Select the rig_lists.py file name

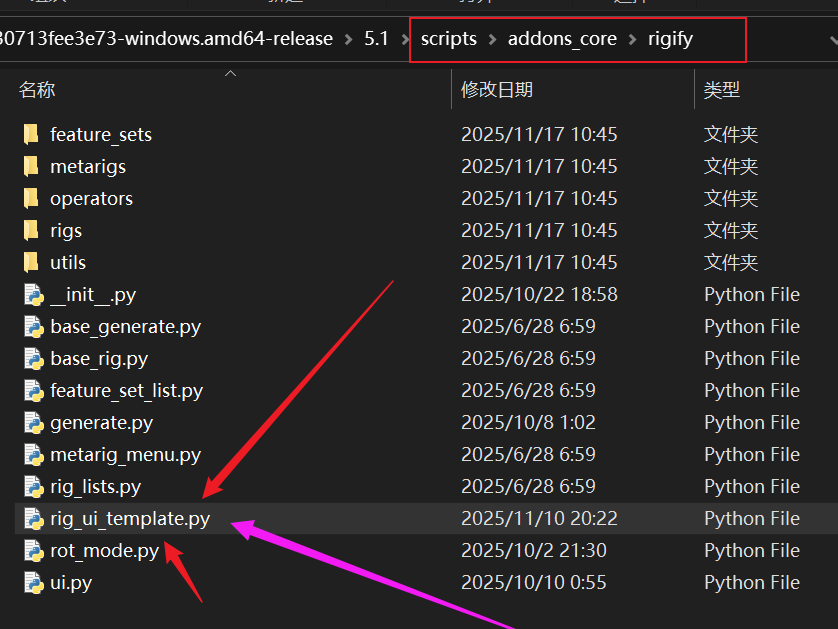(96, 487)
